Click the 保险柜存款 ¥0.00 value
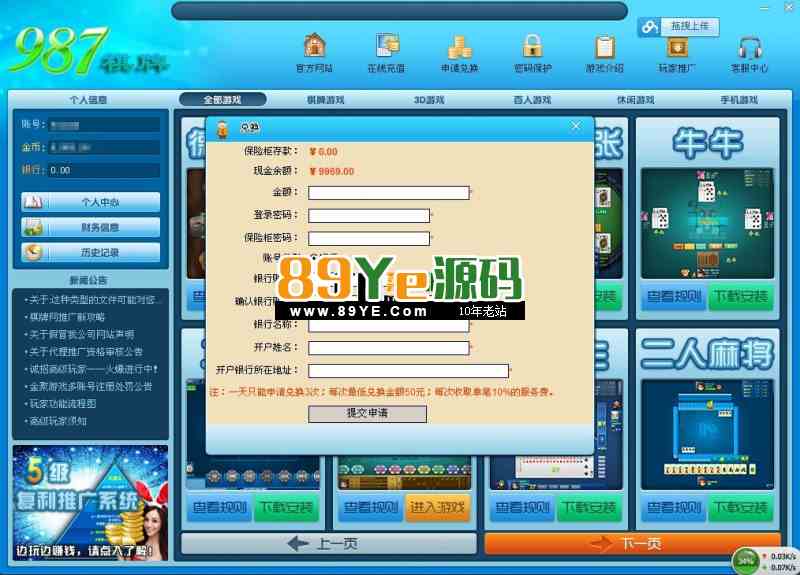 (323, 152)
